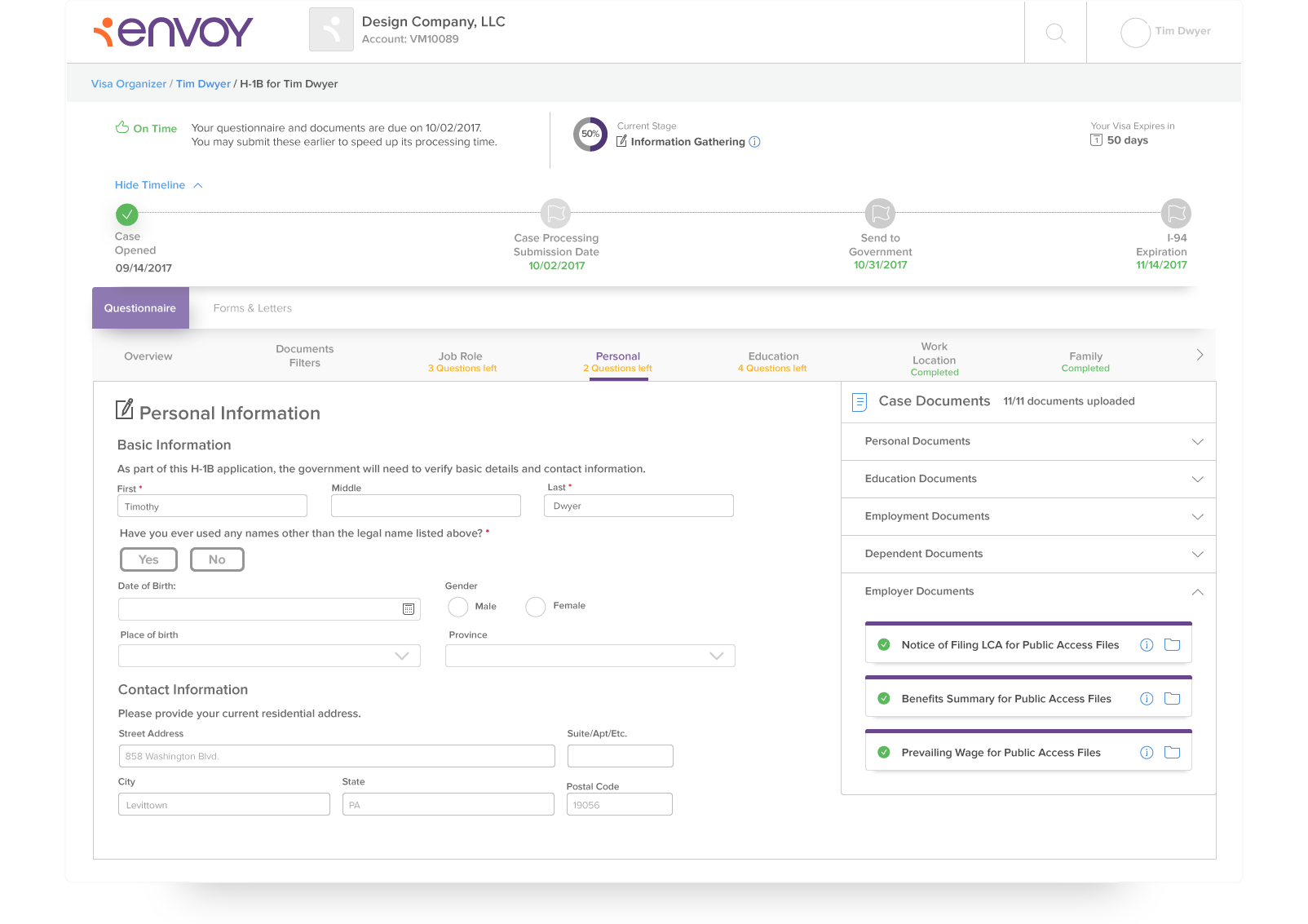Click Notice of Filing LCA green check
The image size is (1308, 924).
coord(884,645)
